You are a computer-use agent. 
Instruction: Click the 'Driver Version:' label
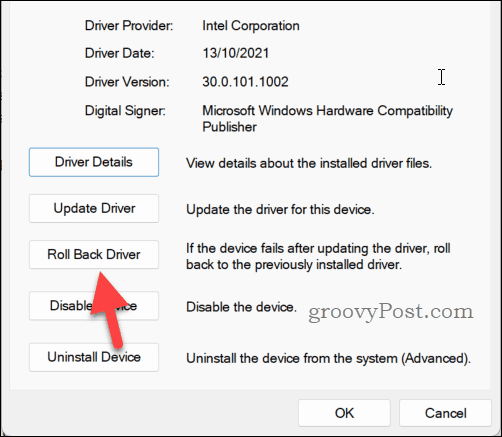pos(127,82)
